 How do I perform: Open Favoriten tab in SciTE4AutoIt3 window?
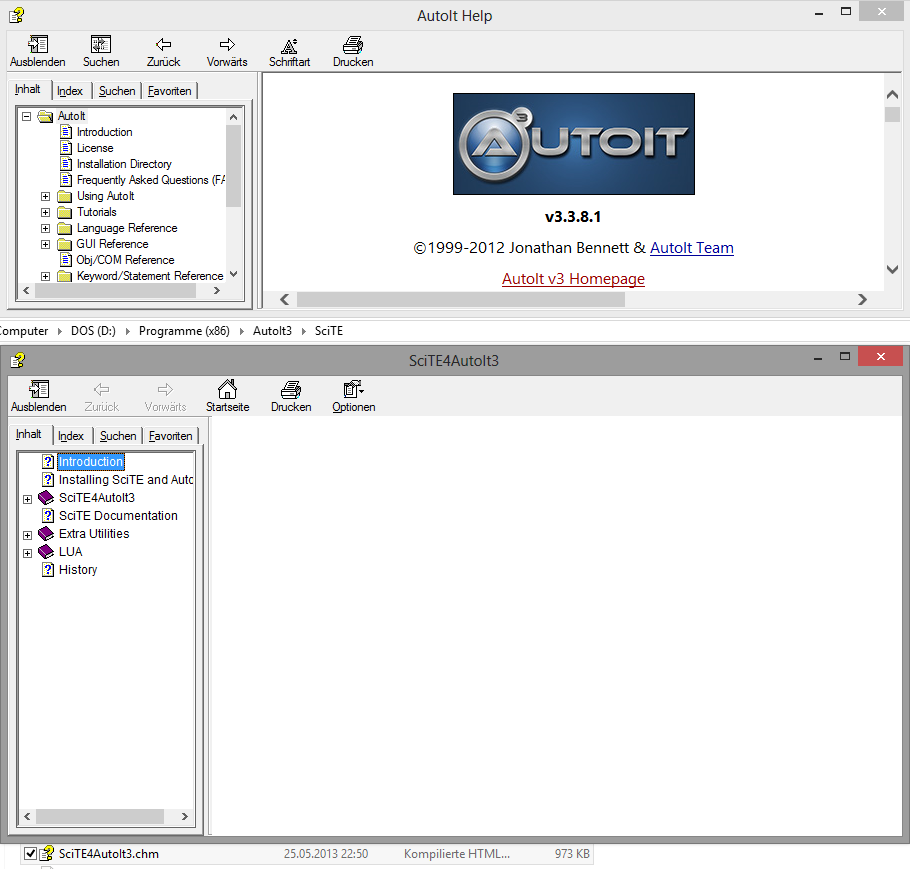[171, 436]
